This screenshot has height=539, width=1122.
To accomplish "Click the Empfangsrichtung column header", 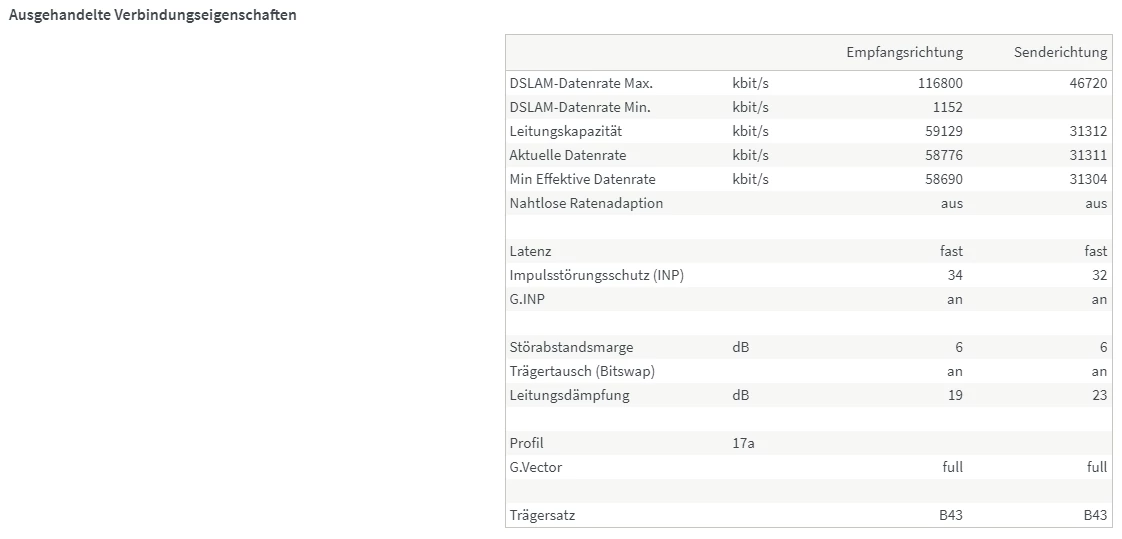I will [x=904, y=52].
